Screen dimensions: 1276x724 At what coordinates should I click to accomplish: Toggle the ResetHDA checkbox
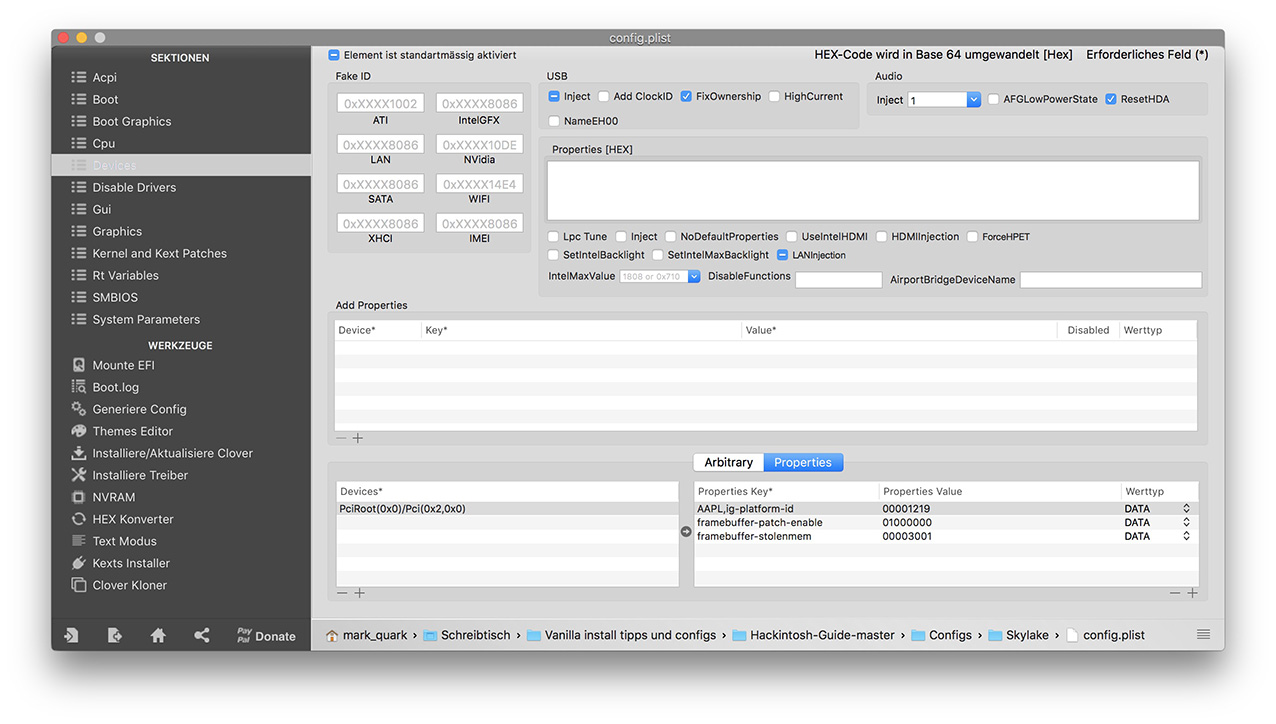pos(1111,99)
